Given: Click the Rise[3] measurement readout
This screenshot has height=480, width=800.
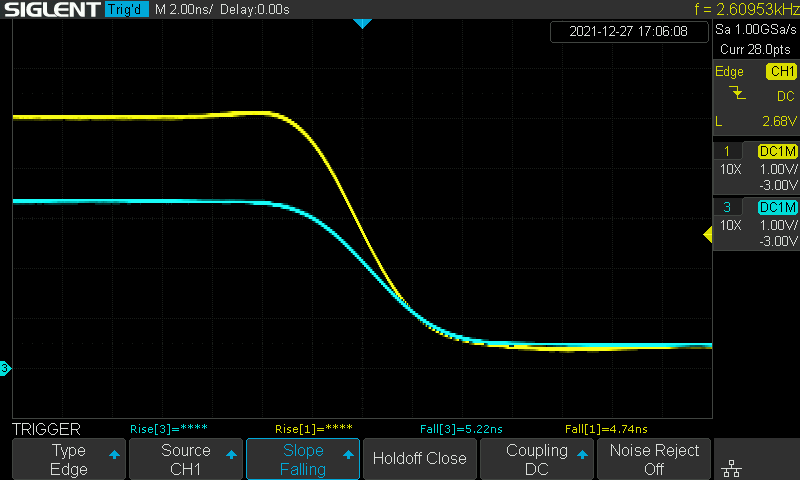Looking at the screenshot, I should (169, 429).
